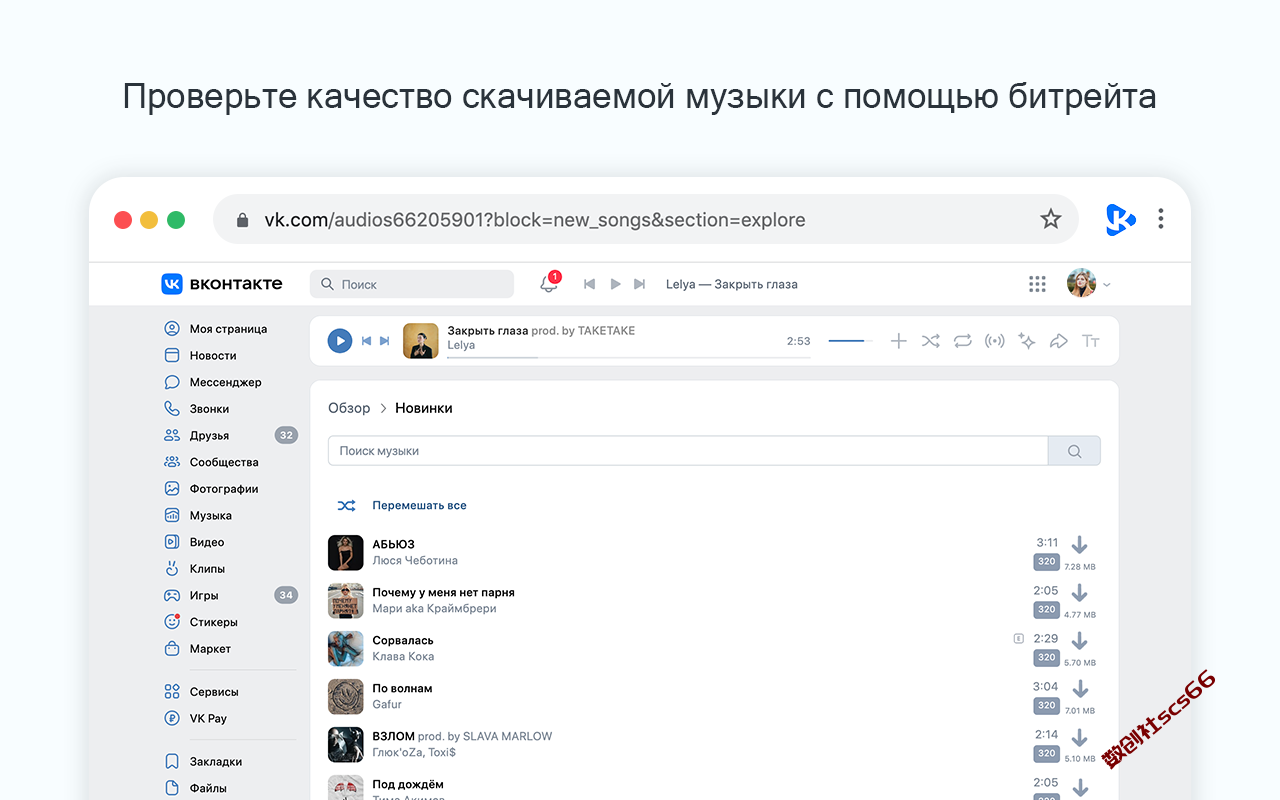Click the padlock site info icon
Viewport: 1280px width, 800px height.
point(242,220)
